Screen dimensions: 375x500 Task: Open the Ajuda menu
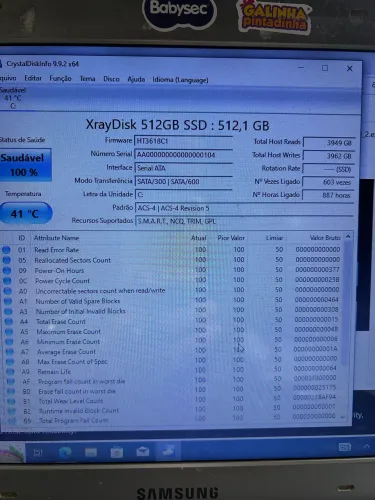click(136, 79)
